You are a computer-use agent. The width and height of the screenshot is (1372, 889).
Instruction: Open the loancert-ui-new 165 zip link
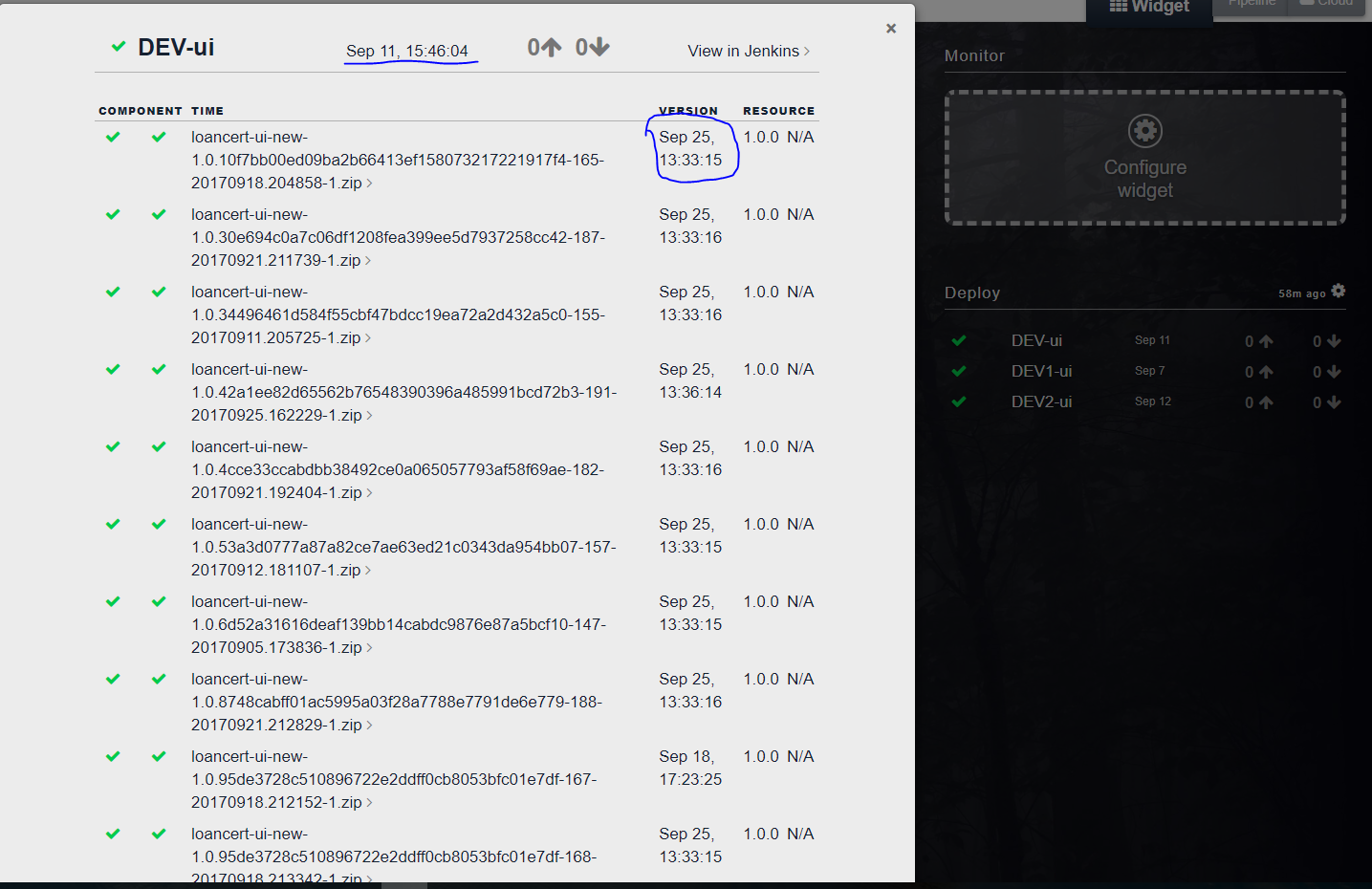pyautogui.click(x=392, y=160)
